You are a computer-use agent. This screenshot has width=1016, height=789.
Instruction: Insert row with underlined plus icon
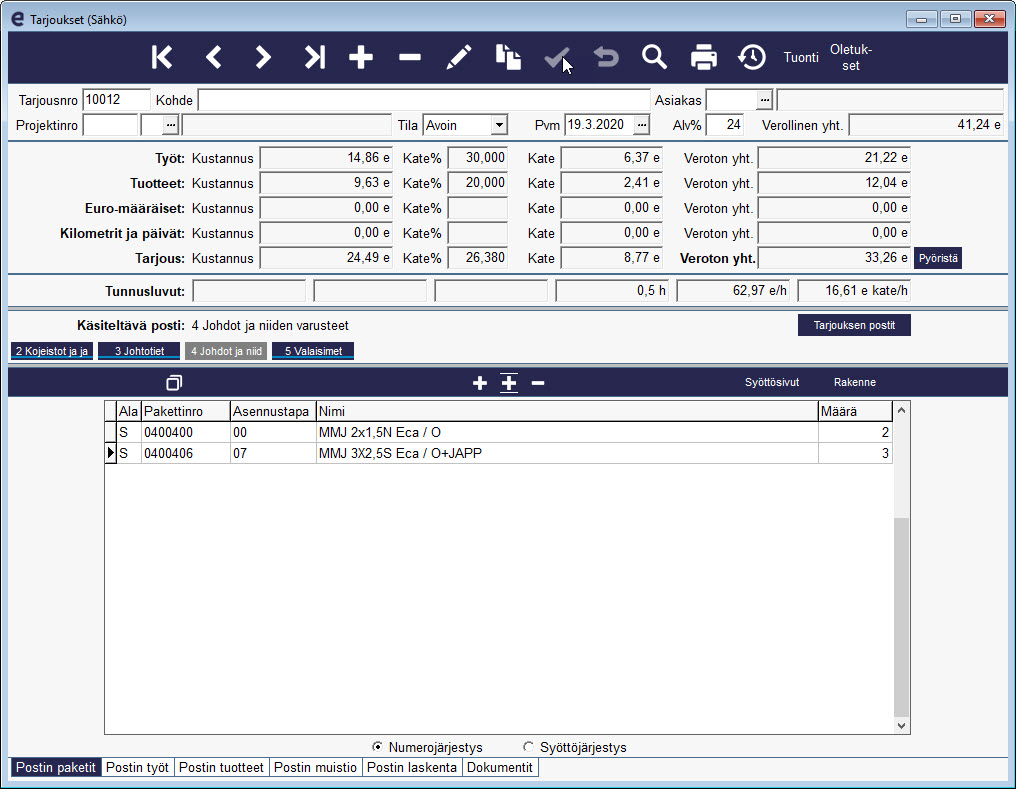click(x=509, y=383)
